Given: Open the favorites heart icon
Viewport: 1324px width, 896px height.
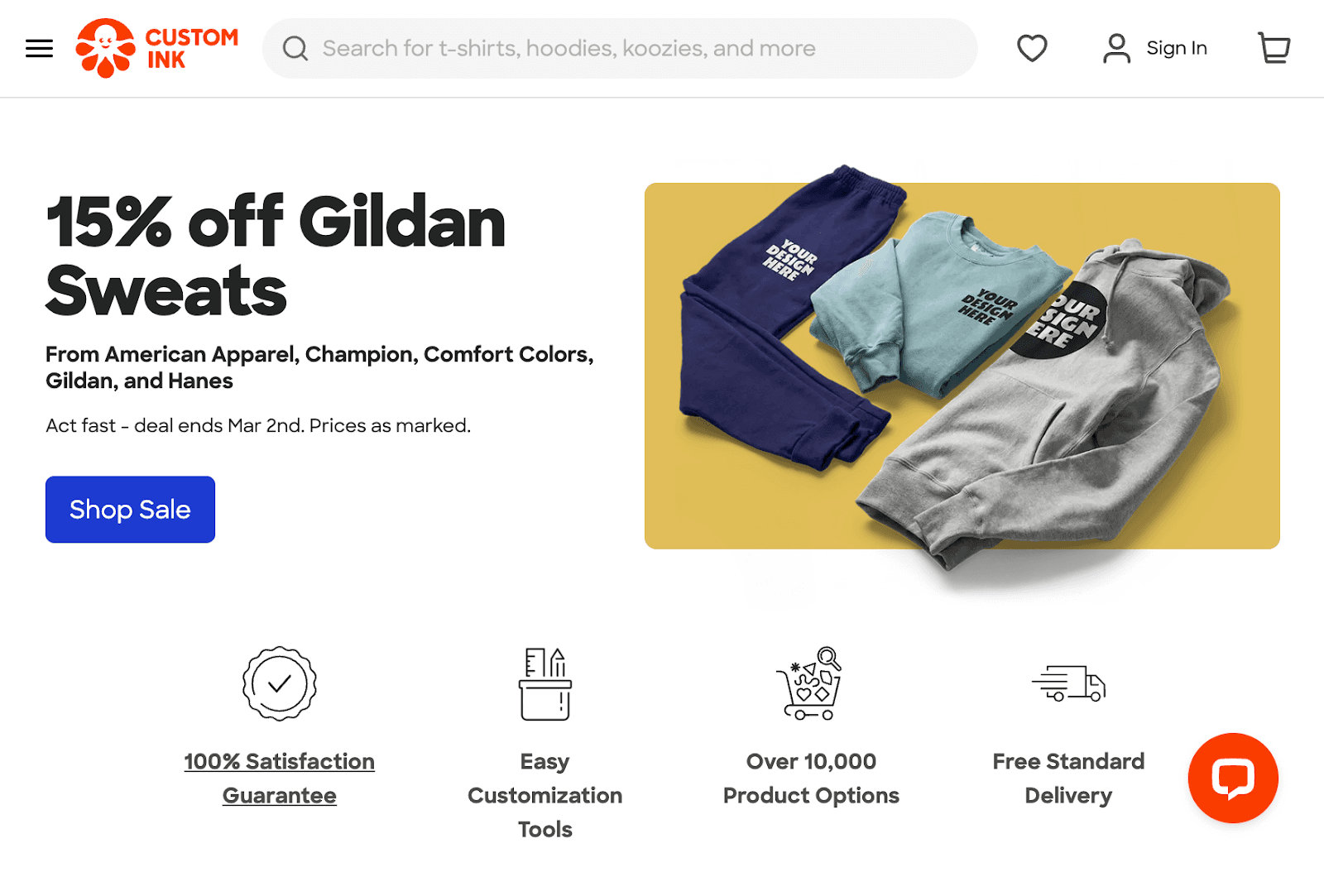Looking at the screenshot, I should coord(1032,48).
